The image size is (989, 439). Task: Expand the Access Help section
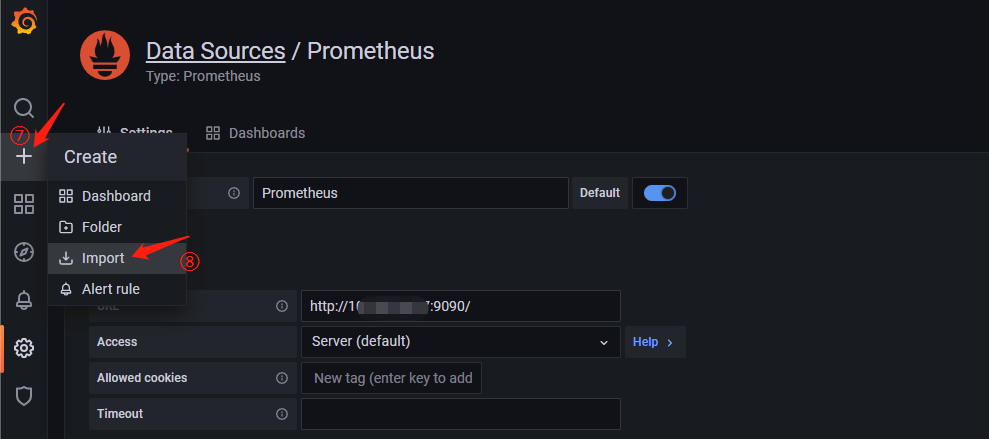654,342
